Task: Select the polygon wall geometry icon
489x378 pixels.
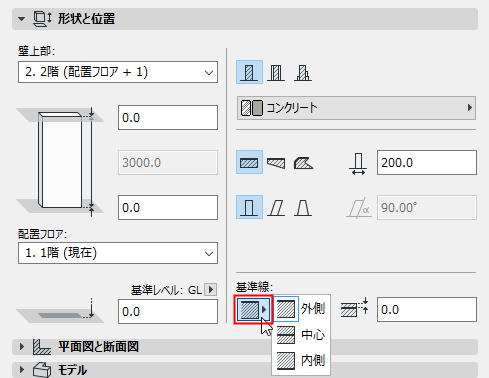Action: point(303,163)
